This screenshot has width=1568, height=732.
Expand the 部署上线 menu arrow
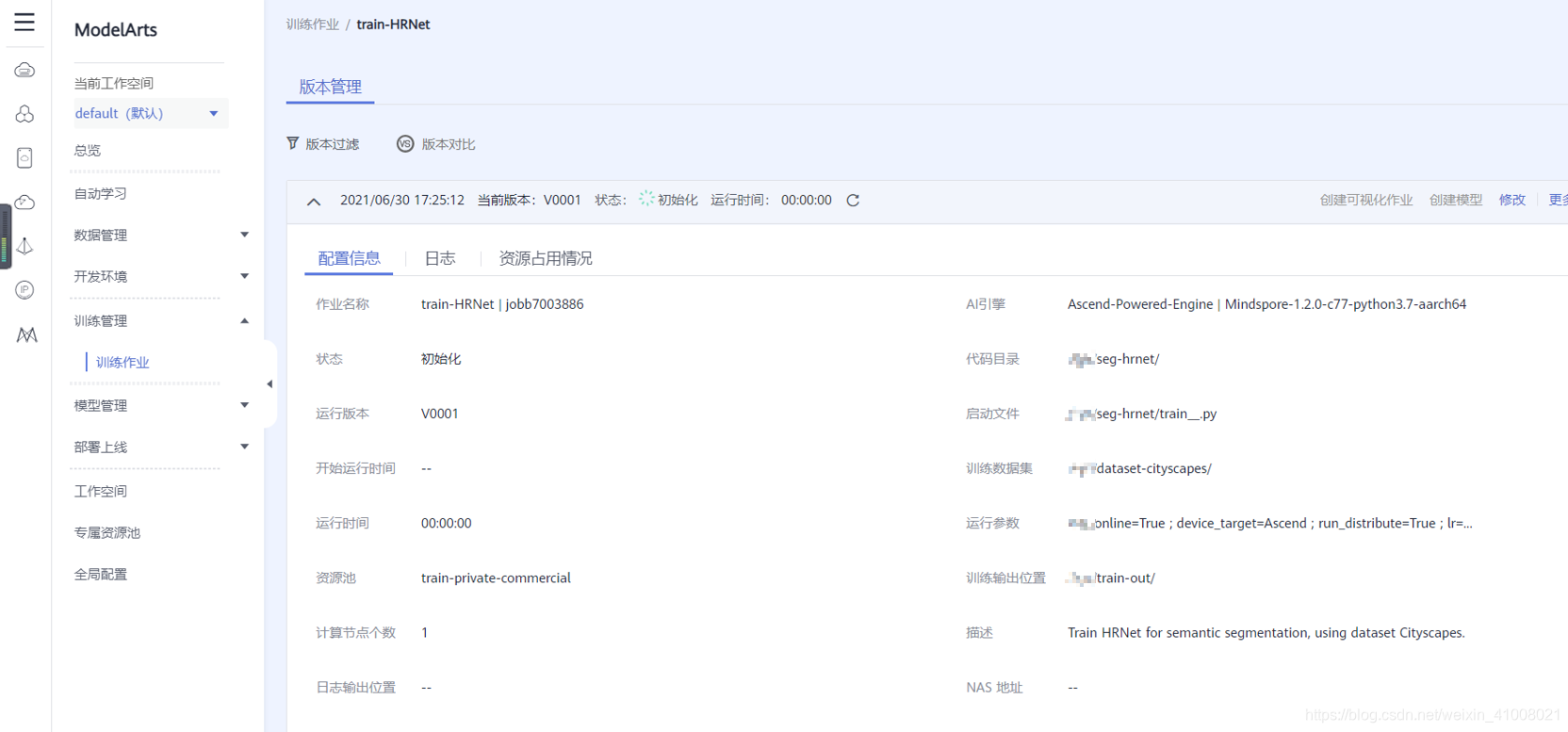coord(244,447)
